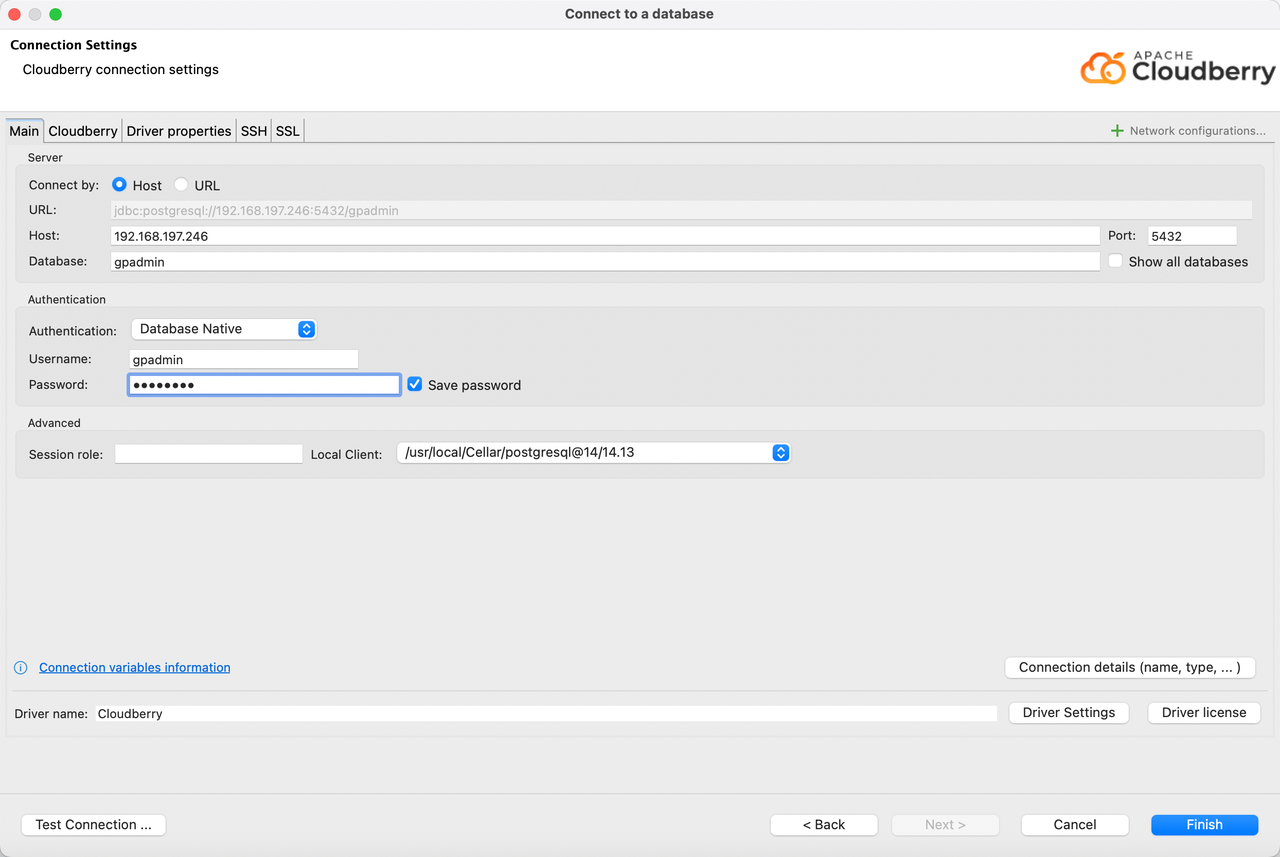This screenshot has width=1280, height=857.
Task: Click the Test Connection button
Action: (93, 825)
